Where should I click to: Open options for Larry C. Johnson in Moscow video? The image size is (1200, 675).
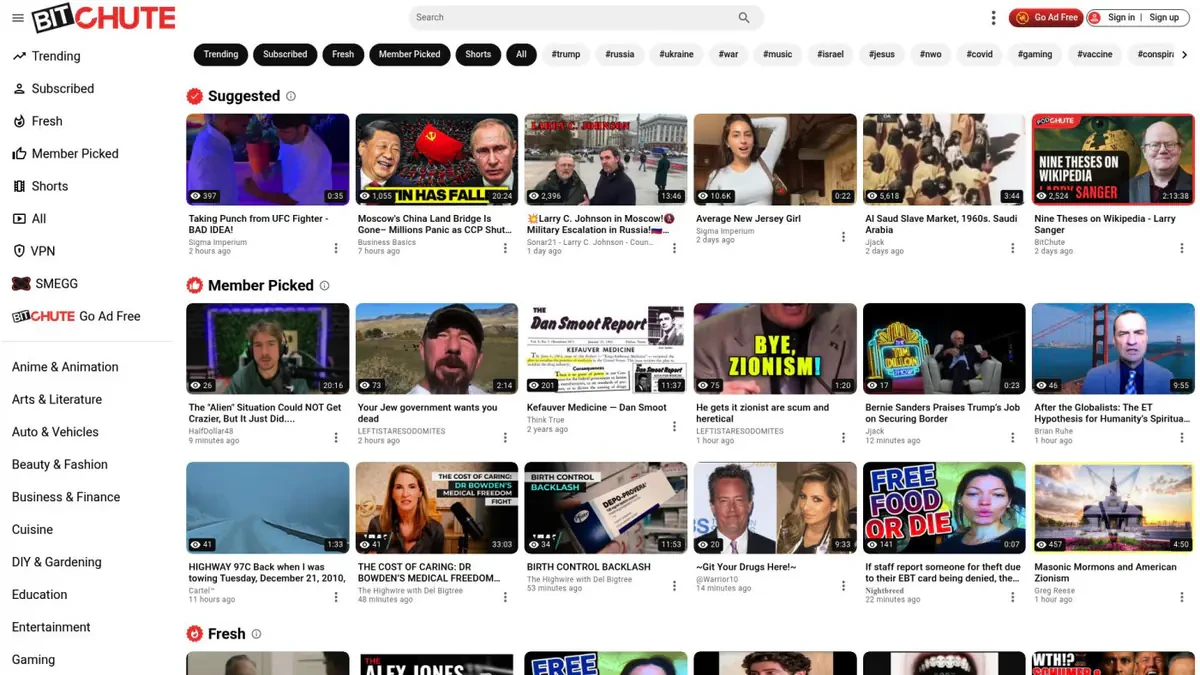click(x=674, y=248)
